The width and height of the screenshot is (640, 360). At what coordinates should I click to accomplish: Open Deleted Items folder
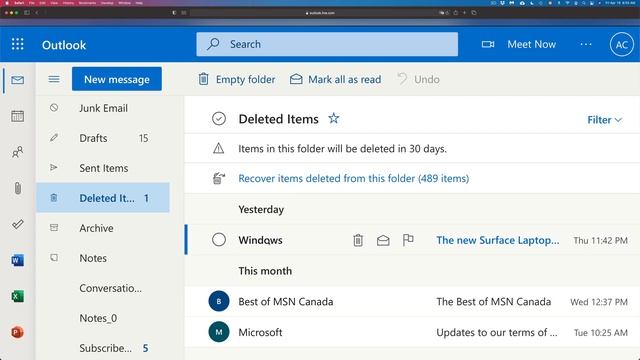[103, 198]
